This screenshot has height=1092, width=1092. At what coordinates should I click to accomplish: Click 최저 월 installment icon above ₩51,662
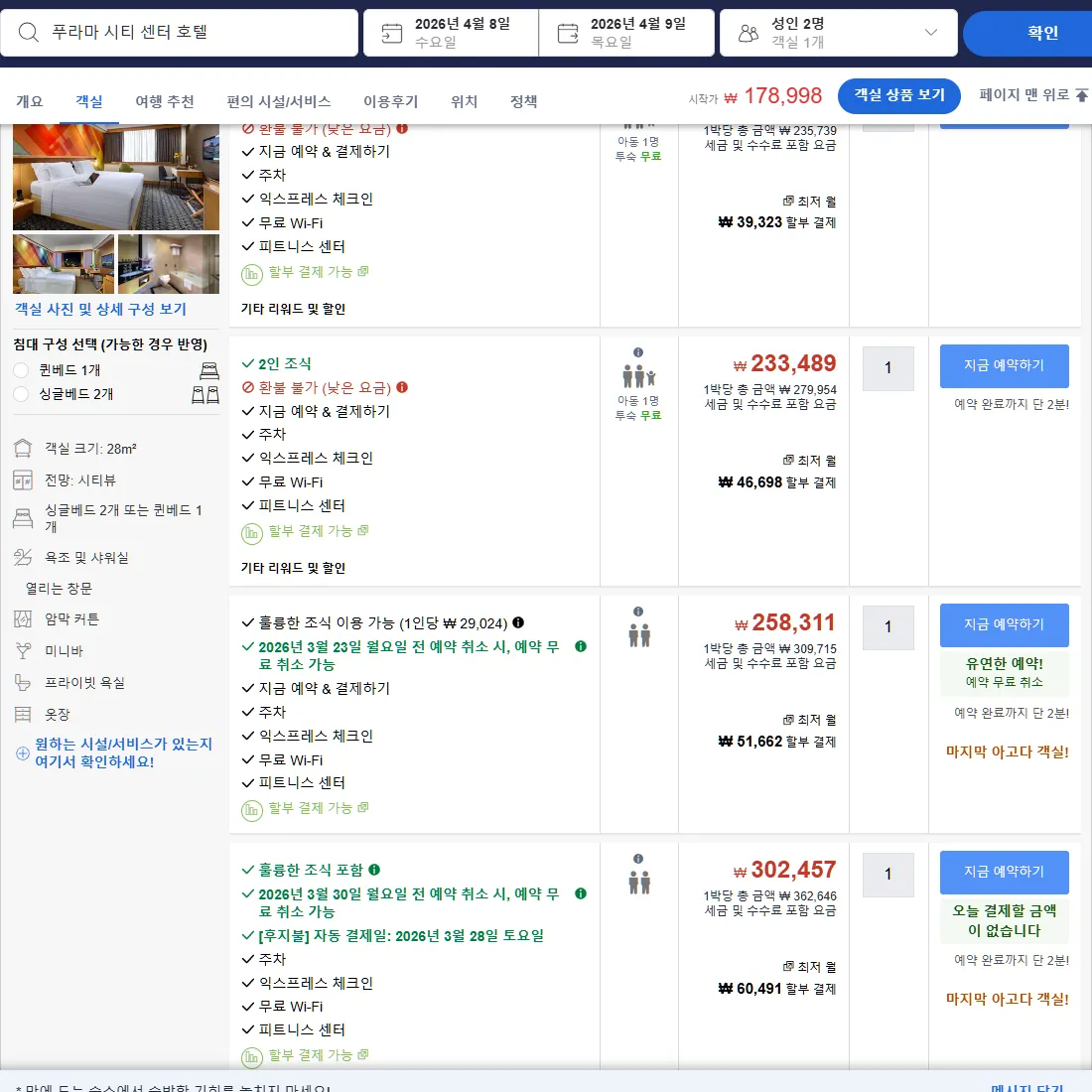pos(787,720)
